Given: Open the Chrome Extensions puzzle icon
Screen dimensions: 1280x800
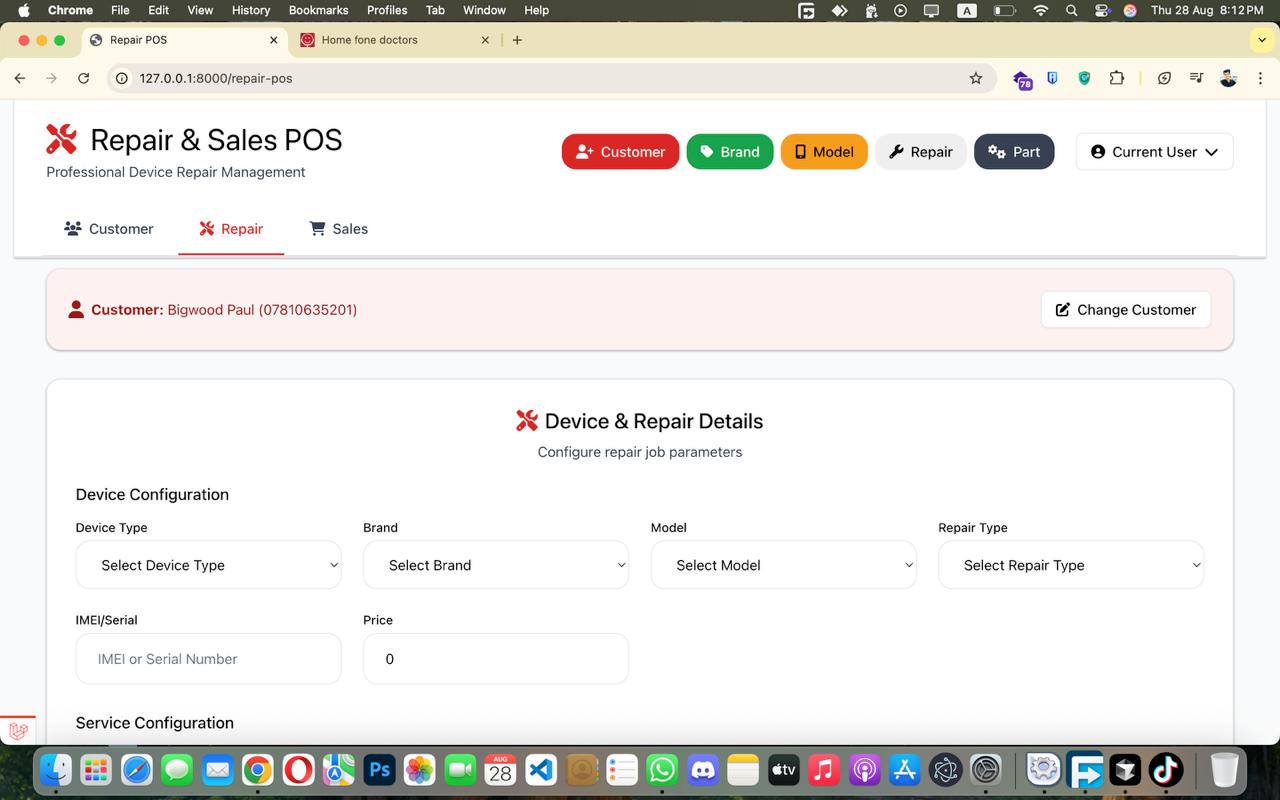Looking at the screenshot, I should 1117,78.
